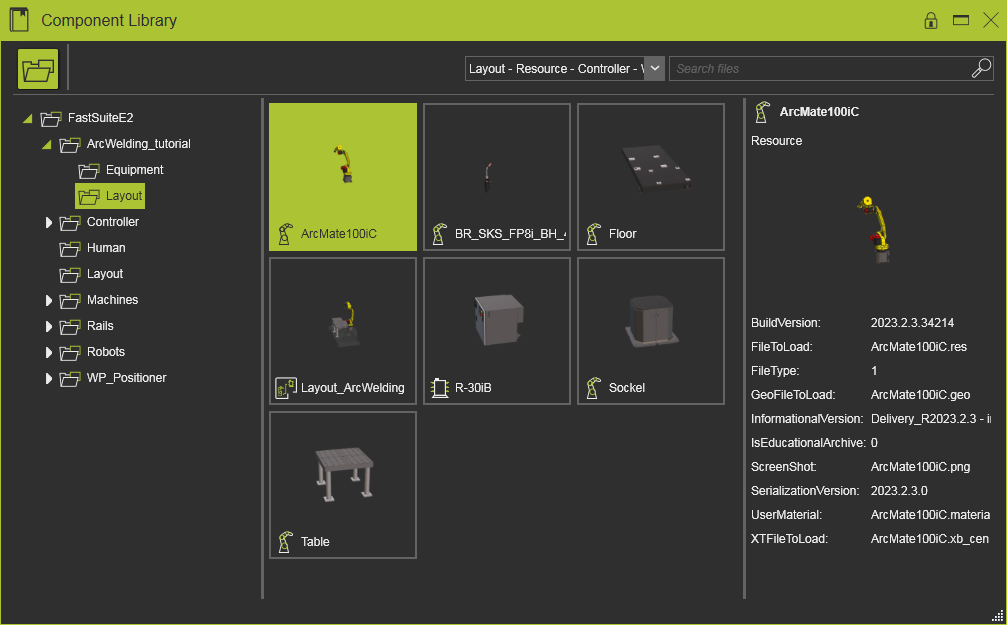Expand the Machines folder node
Image resolution: width=1007 pixels, height=625 pixels.
point(48,300)
